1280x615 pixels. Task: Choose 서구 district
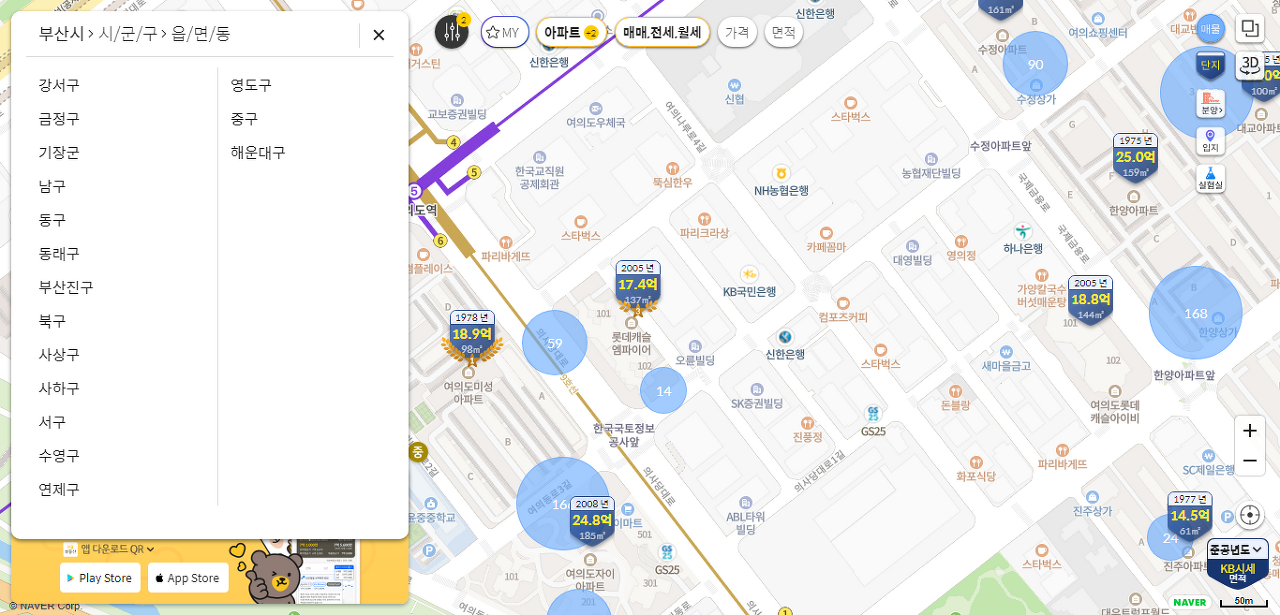[52, 422]
